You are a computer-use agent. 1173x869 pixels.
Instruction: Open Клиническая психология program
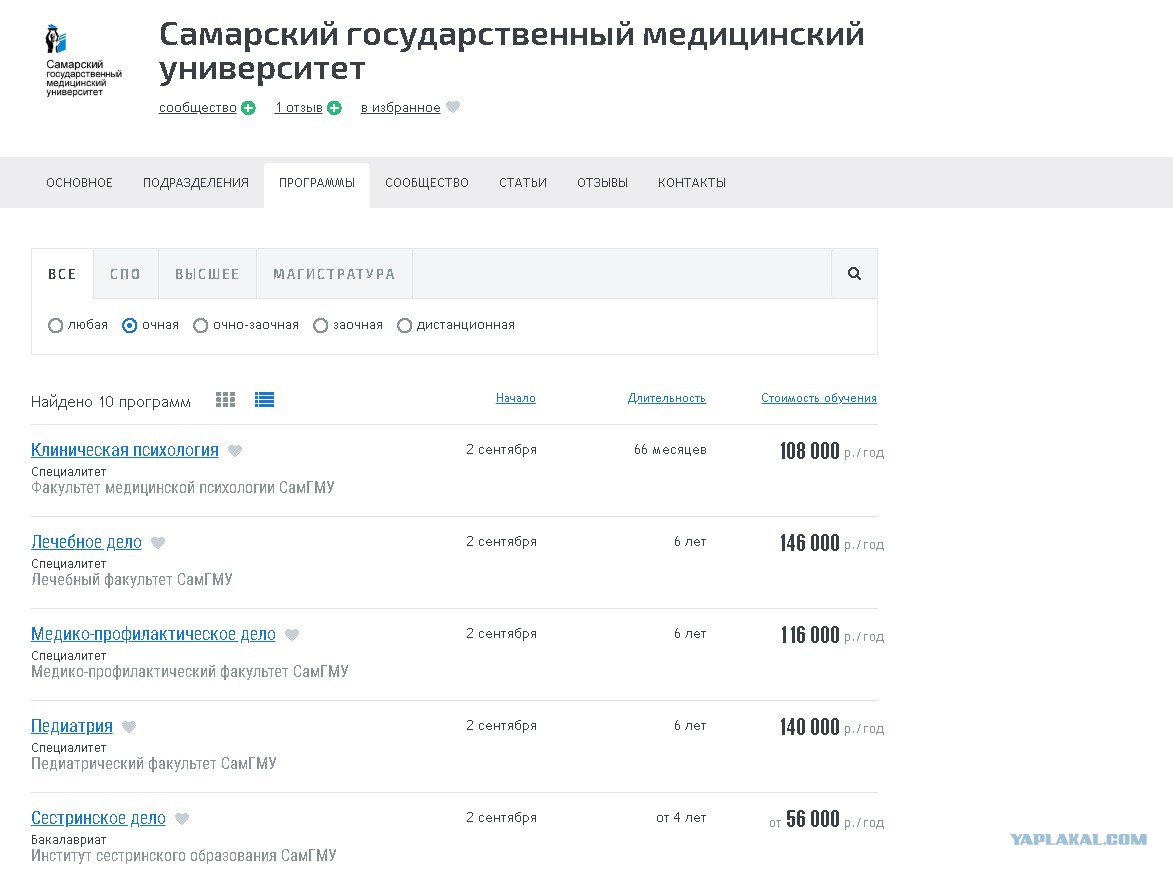(x=125, y=450)
